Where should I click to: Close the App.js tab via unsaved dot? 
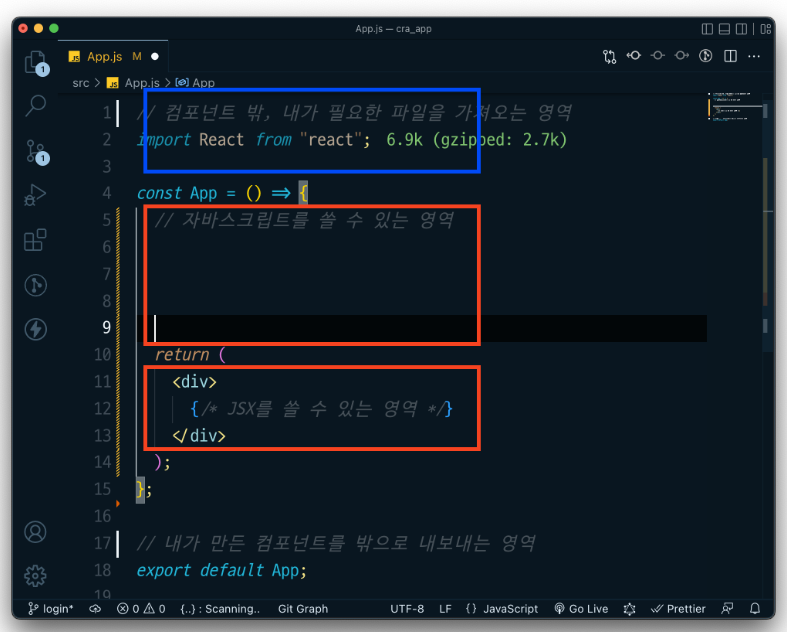coord(155,57)
